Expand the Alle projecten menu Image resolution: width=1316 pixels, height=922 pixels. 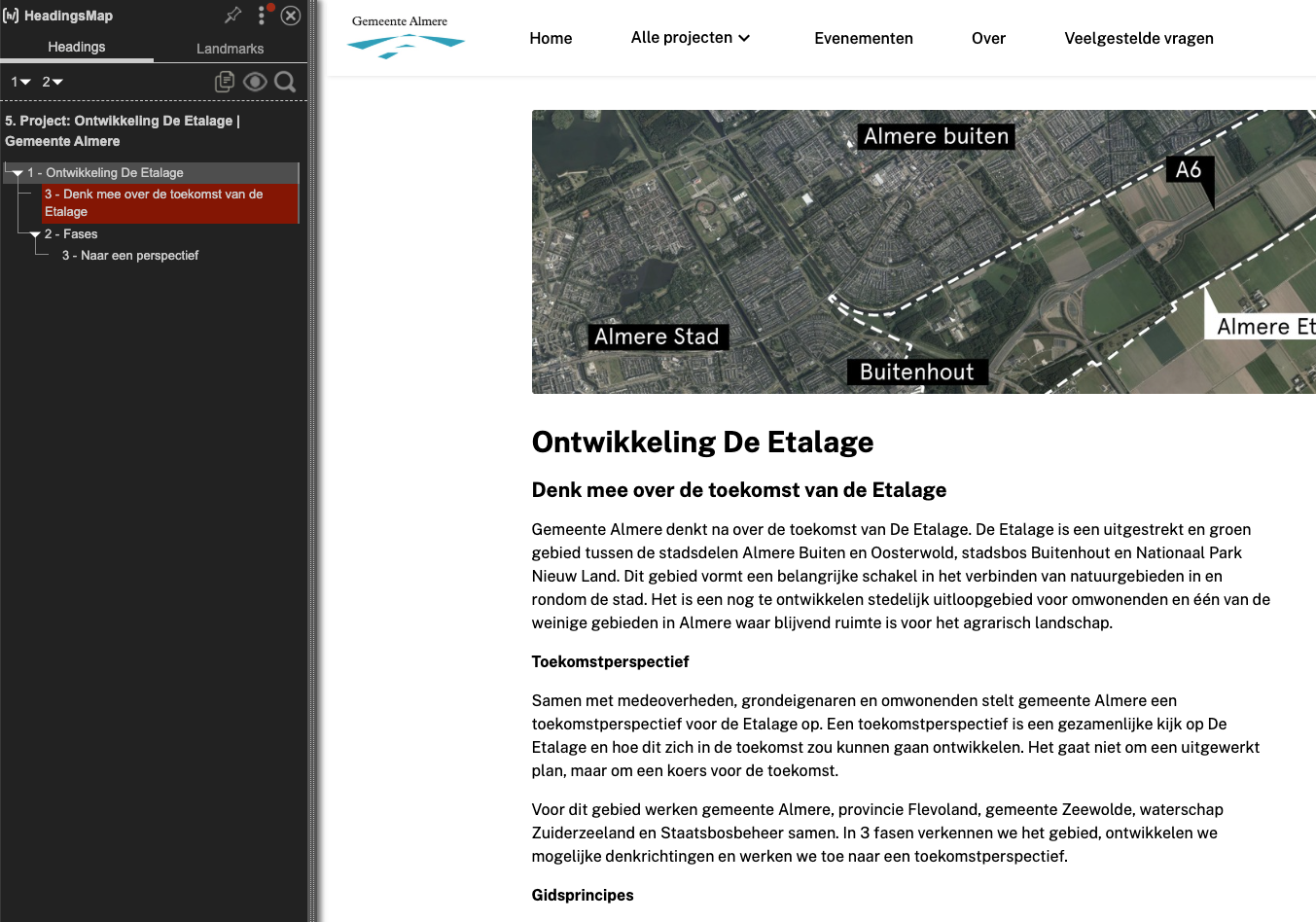coord(691,38)
